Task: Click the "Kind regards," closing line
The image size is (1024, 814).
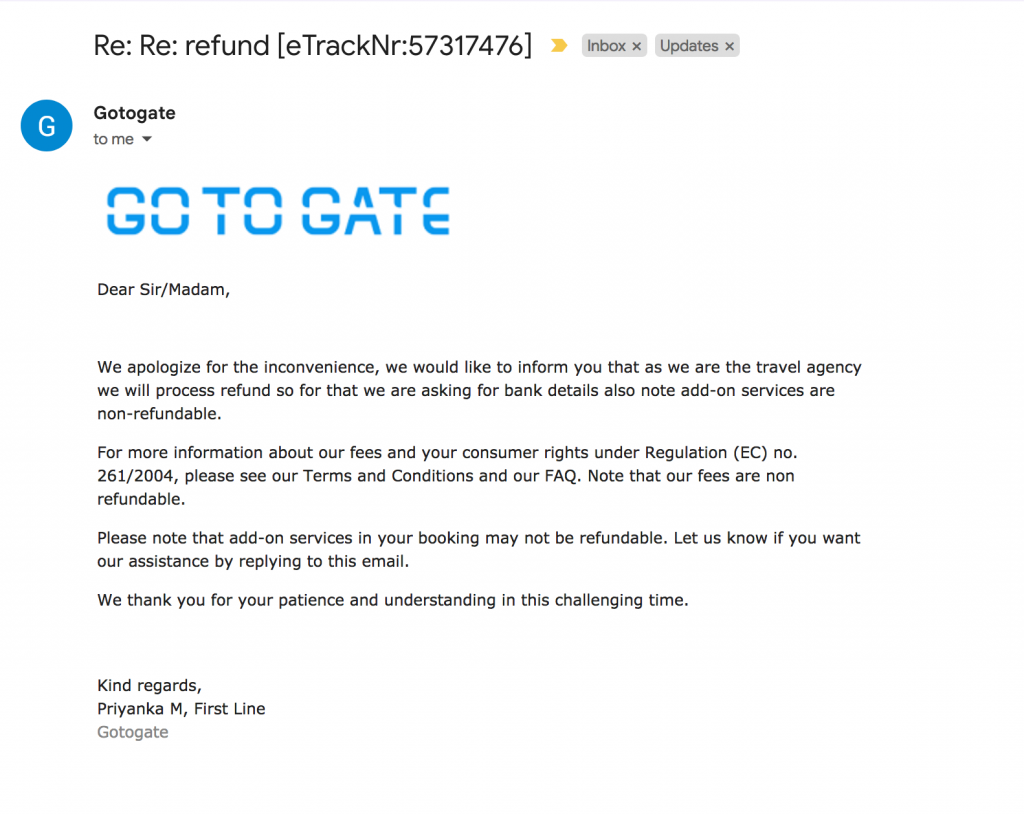Action: coord(149,686)
